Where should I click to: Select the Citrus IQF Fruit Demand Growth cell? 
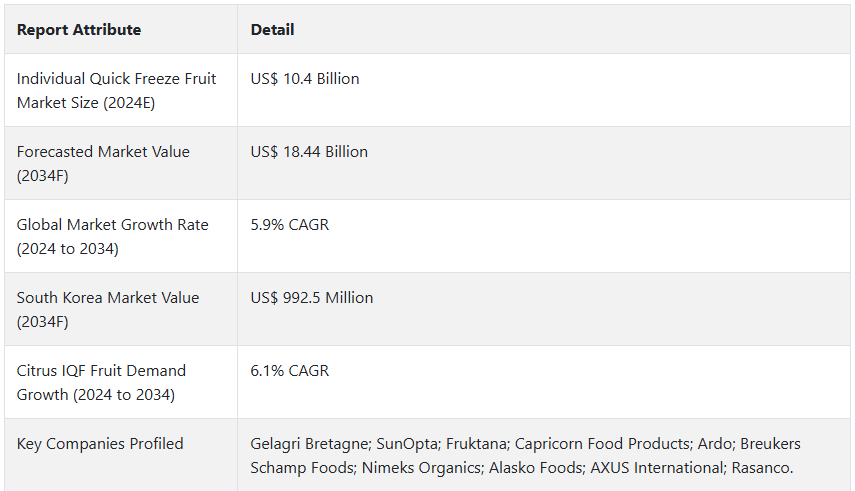(121, 383)
